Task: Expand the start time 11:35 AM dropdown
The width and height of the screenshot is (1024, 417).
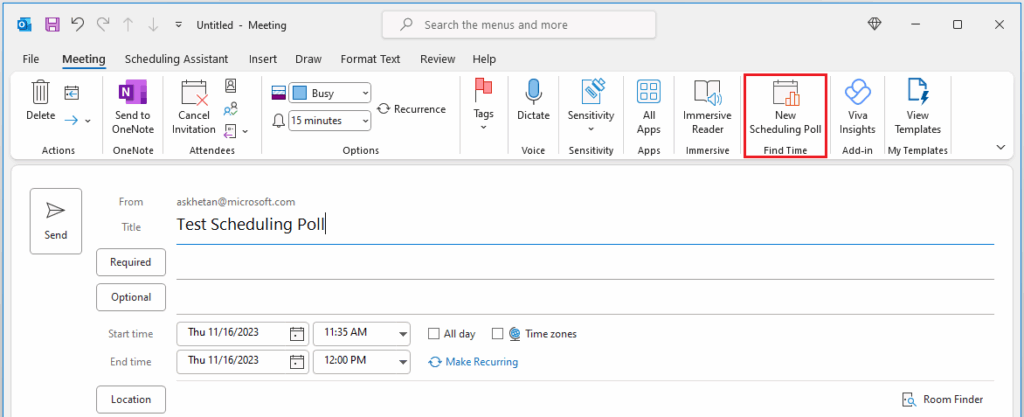Action: pyautogui.click(x=402, y=334)
